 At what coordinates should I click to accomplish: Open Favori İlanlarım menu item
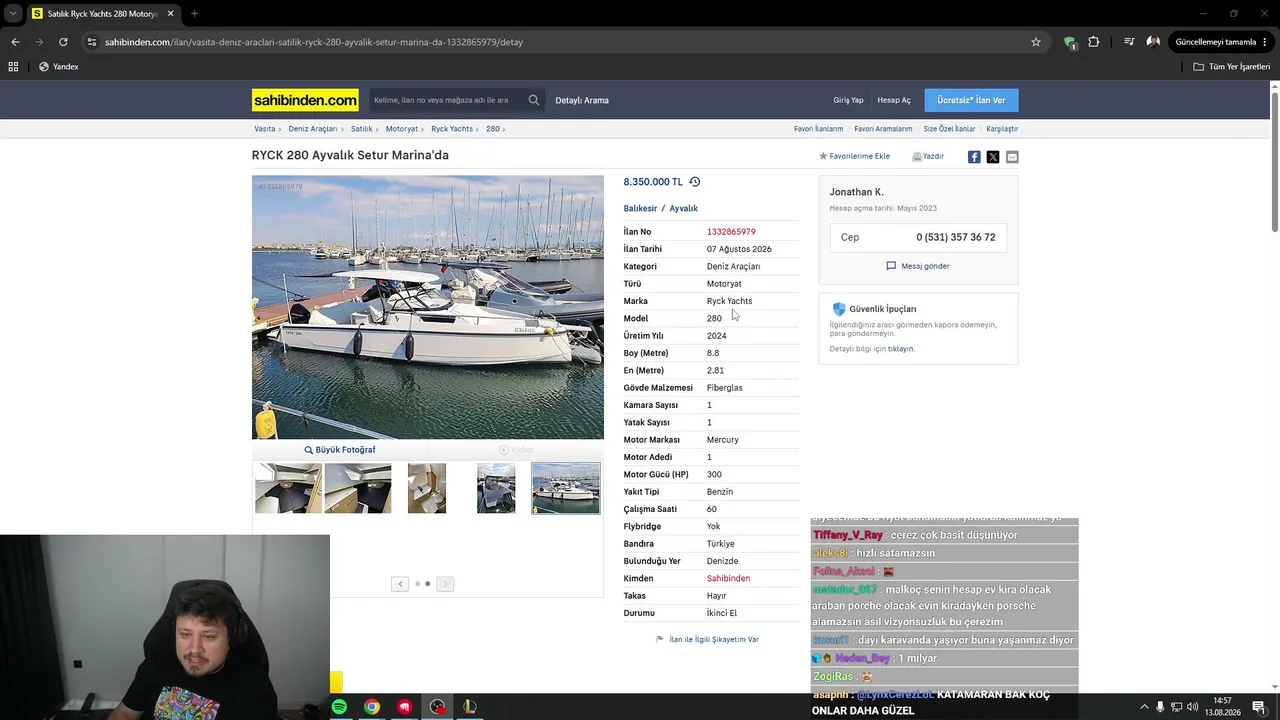(x=818, y=129)
